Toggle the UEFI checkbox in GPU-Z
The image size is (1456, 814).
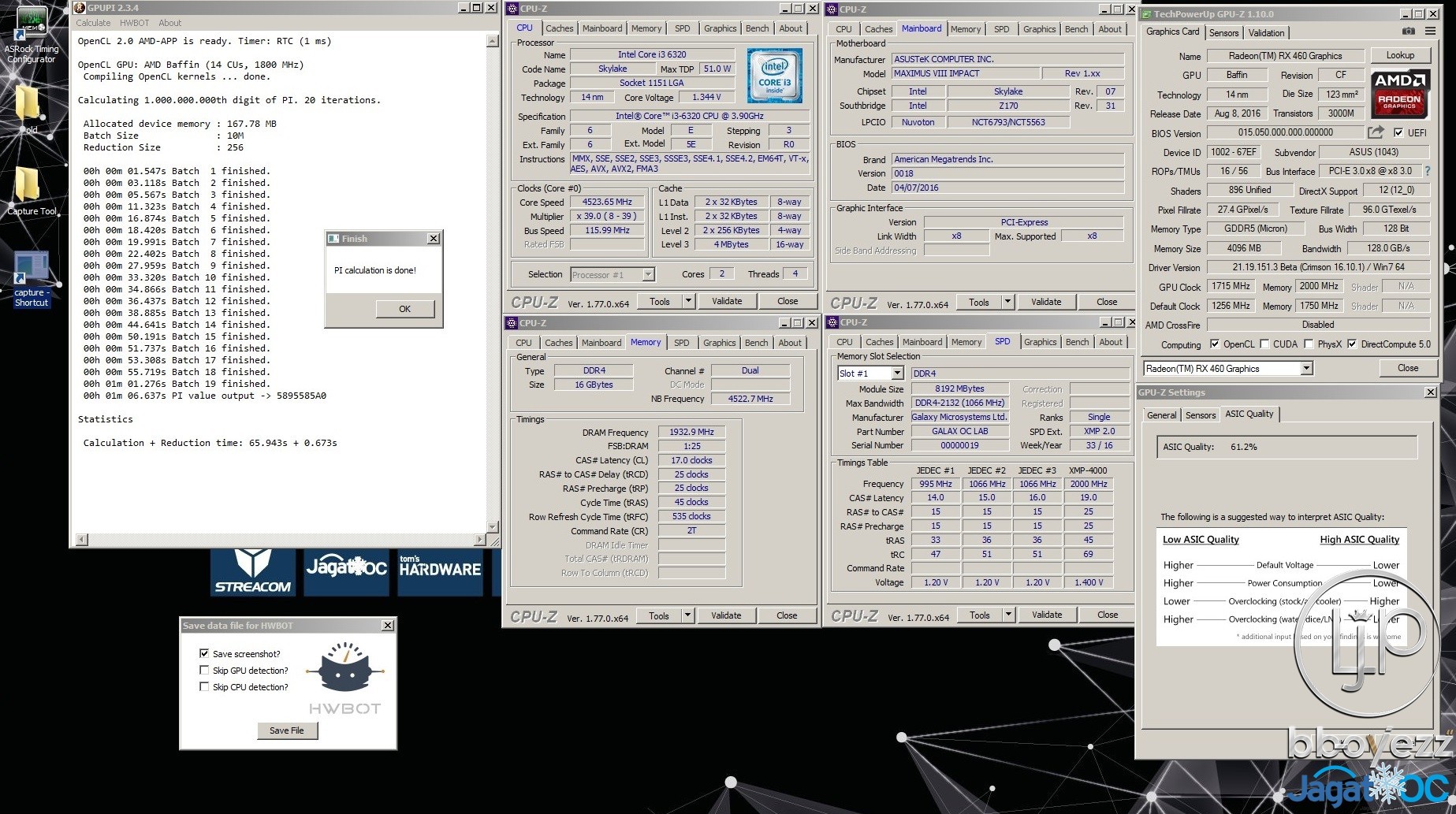click(x=1398, y=132)
